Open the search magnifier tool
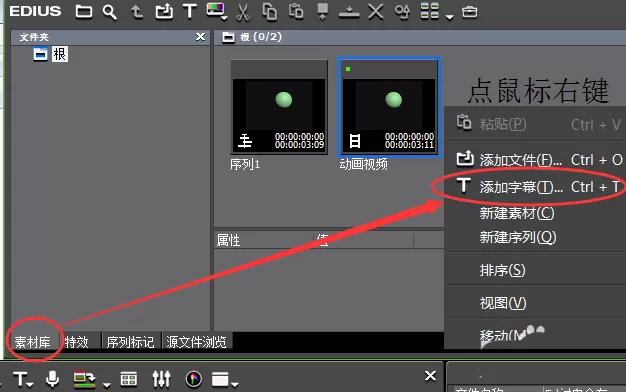Image resolution: width=626 pixels, height=392 pixels. pyautogui.click(x=109, y=12)
